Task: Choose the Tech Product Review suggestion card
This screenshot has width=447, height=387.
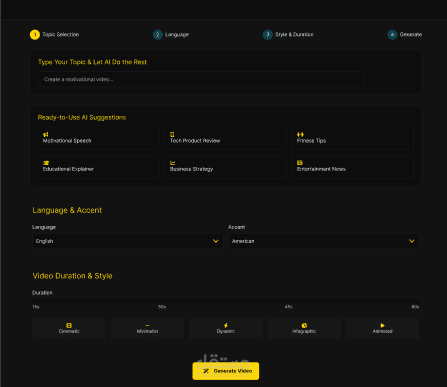Action: [226, 138]
